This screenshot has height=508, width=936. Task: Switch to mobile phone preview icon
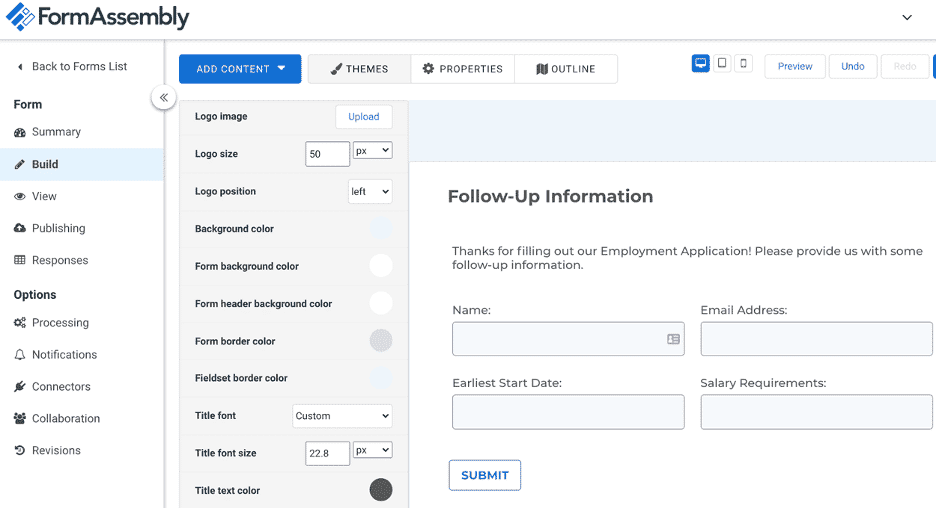coord(743,64)
